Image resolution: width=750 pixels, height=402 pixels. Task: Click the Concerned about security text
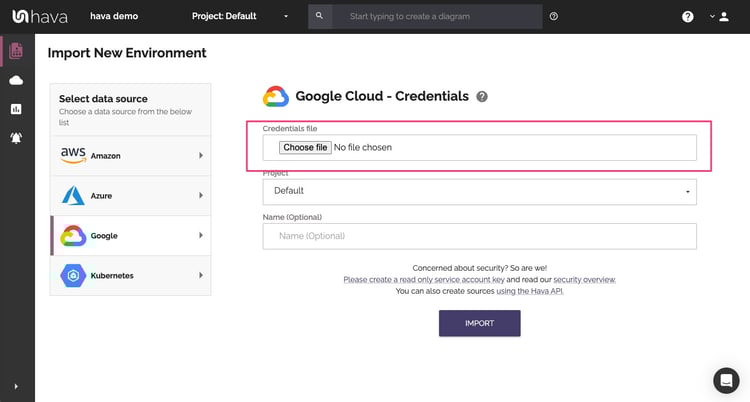tap(479, 268)
